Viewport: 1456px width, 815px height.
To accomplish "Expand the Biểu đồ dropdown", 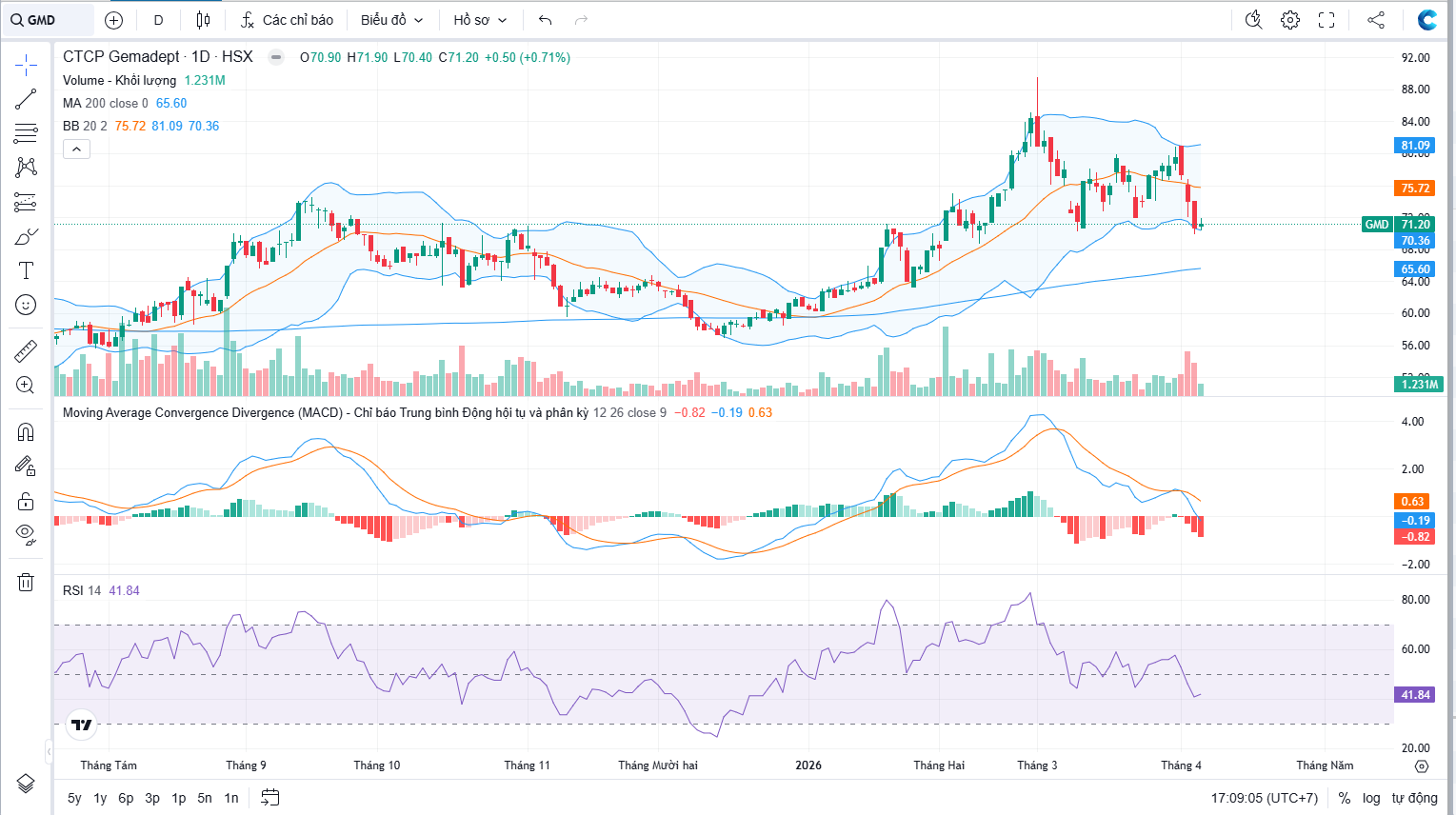I will coord(391,20).
